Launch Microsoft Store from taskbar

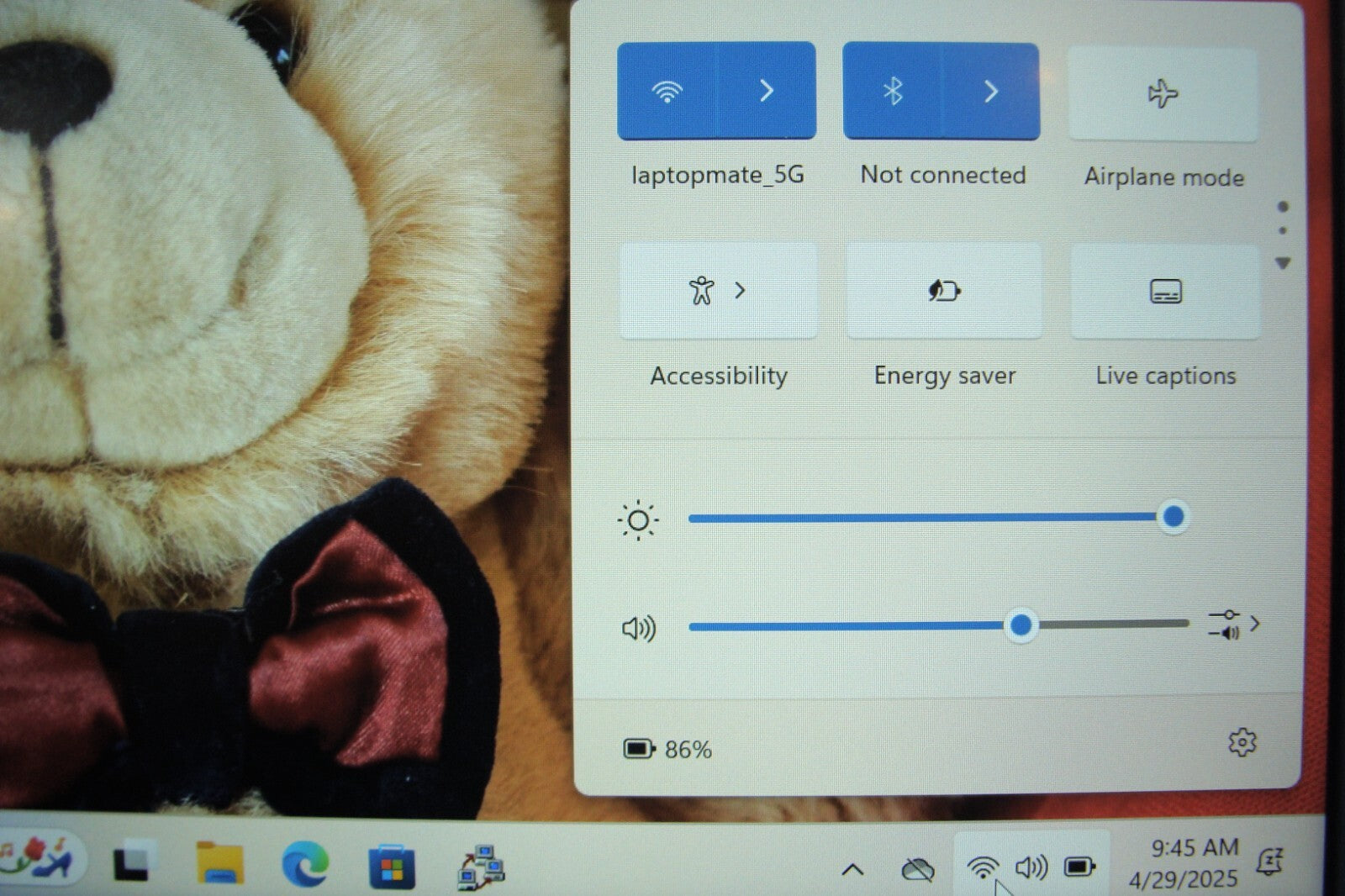(x=392, y=866)
